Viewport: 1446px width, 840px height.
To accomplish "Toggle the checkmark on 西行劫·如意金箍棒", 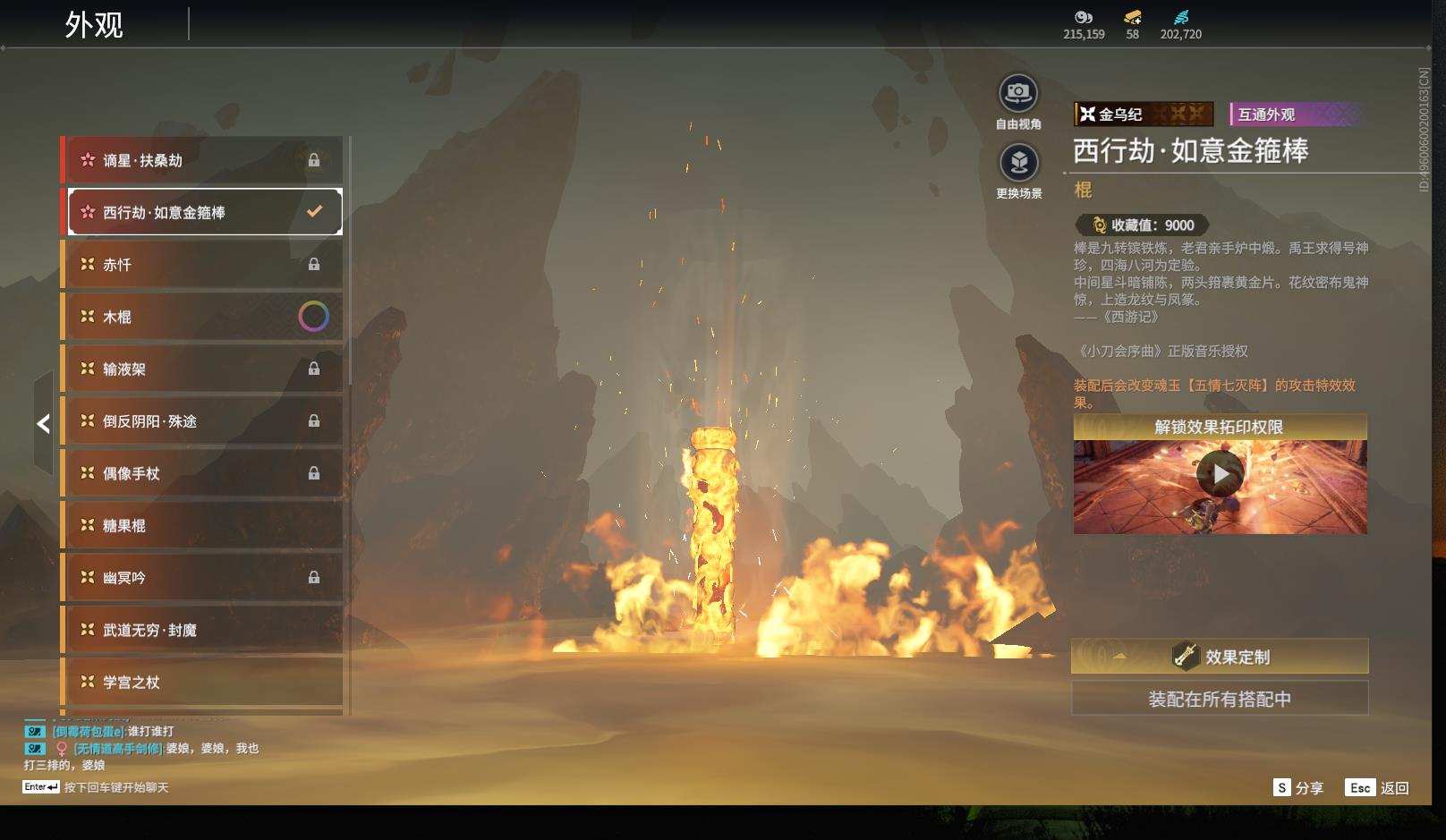I will [314, 212].
